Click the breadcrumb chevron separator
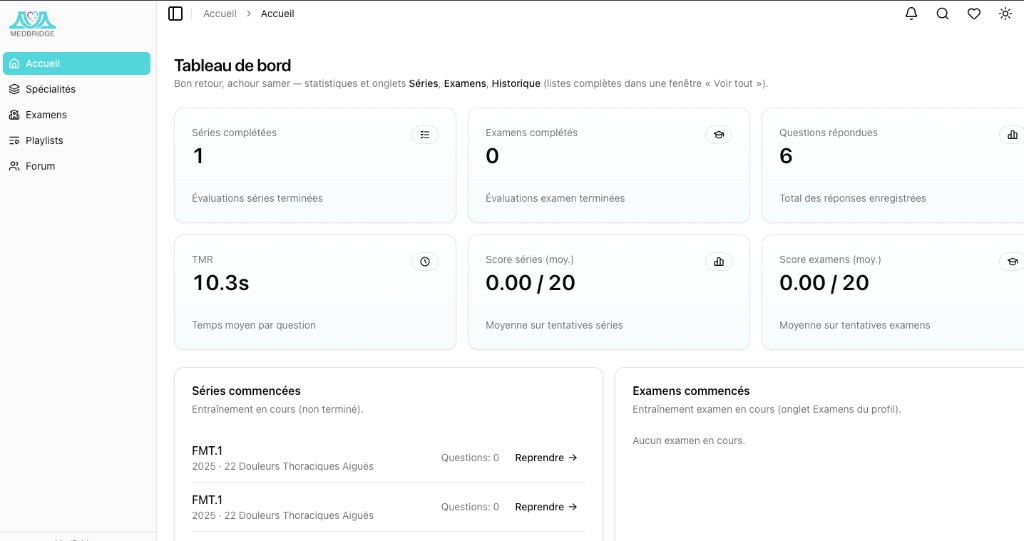 (x=249, y=14)
